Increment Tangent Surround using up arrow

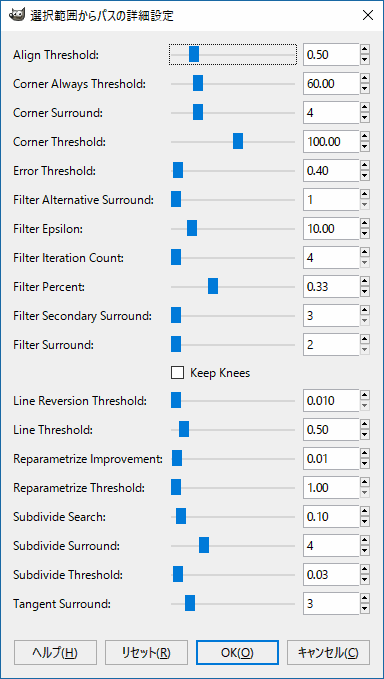(x=365, y=598)
